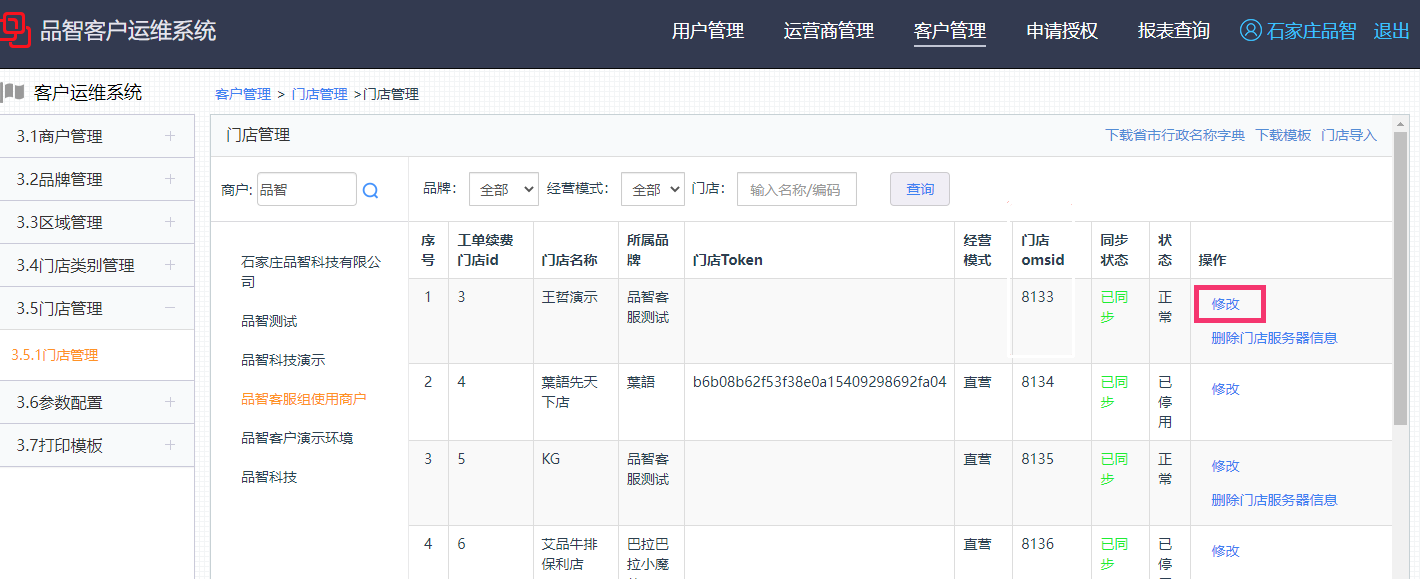Screen dimensions: 1420x579
Task: Click the 石家庄品智 username link
Action: [x=1311, y=31]
